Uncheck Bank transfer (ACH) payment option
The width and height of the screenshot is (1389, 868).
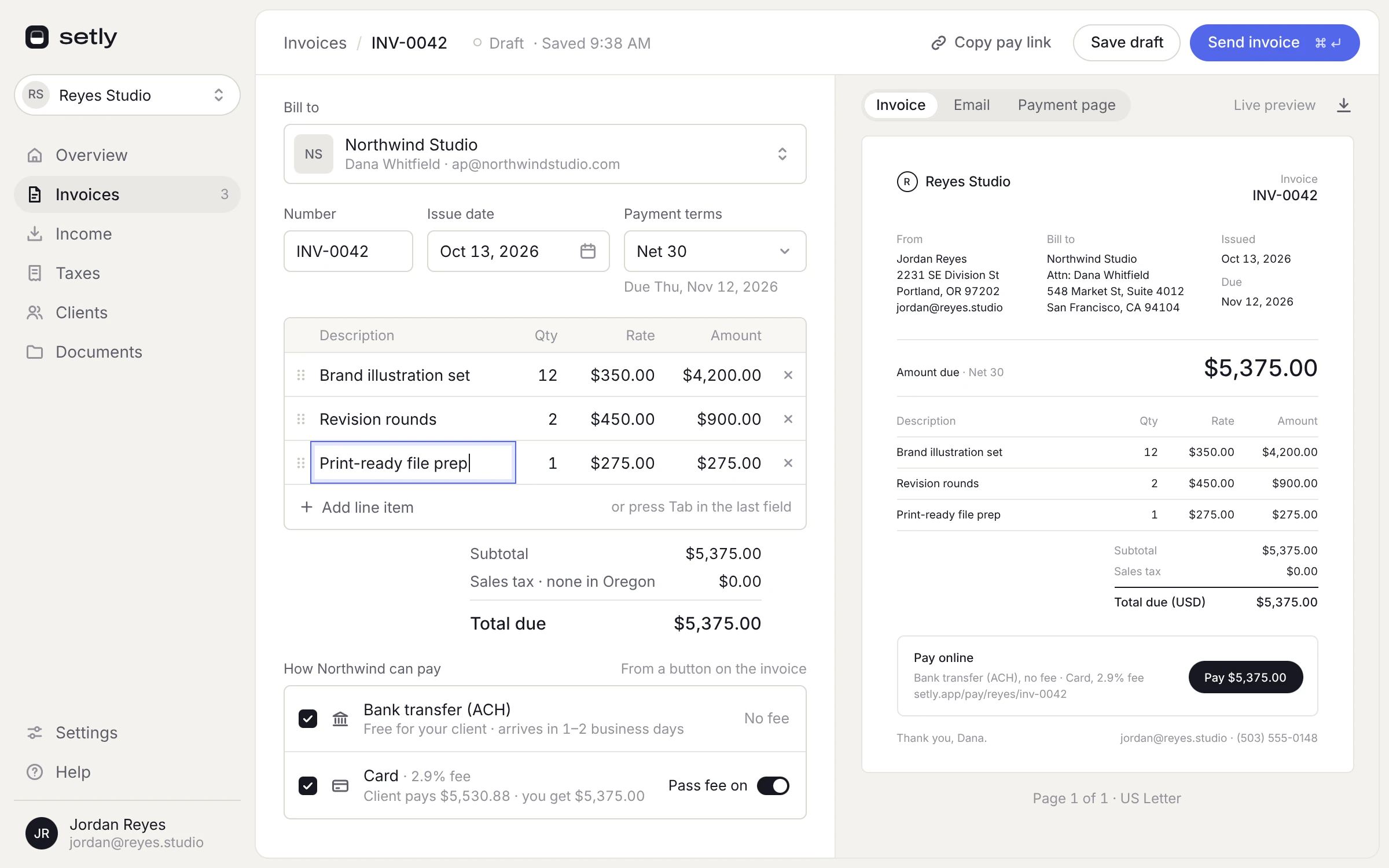(308, 719)
